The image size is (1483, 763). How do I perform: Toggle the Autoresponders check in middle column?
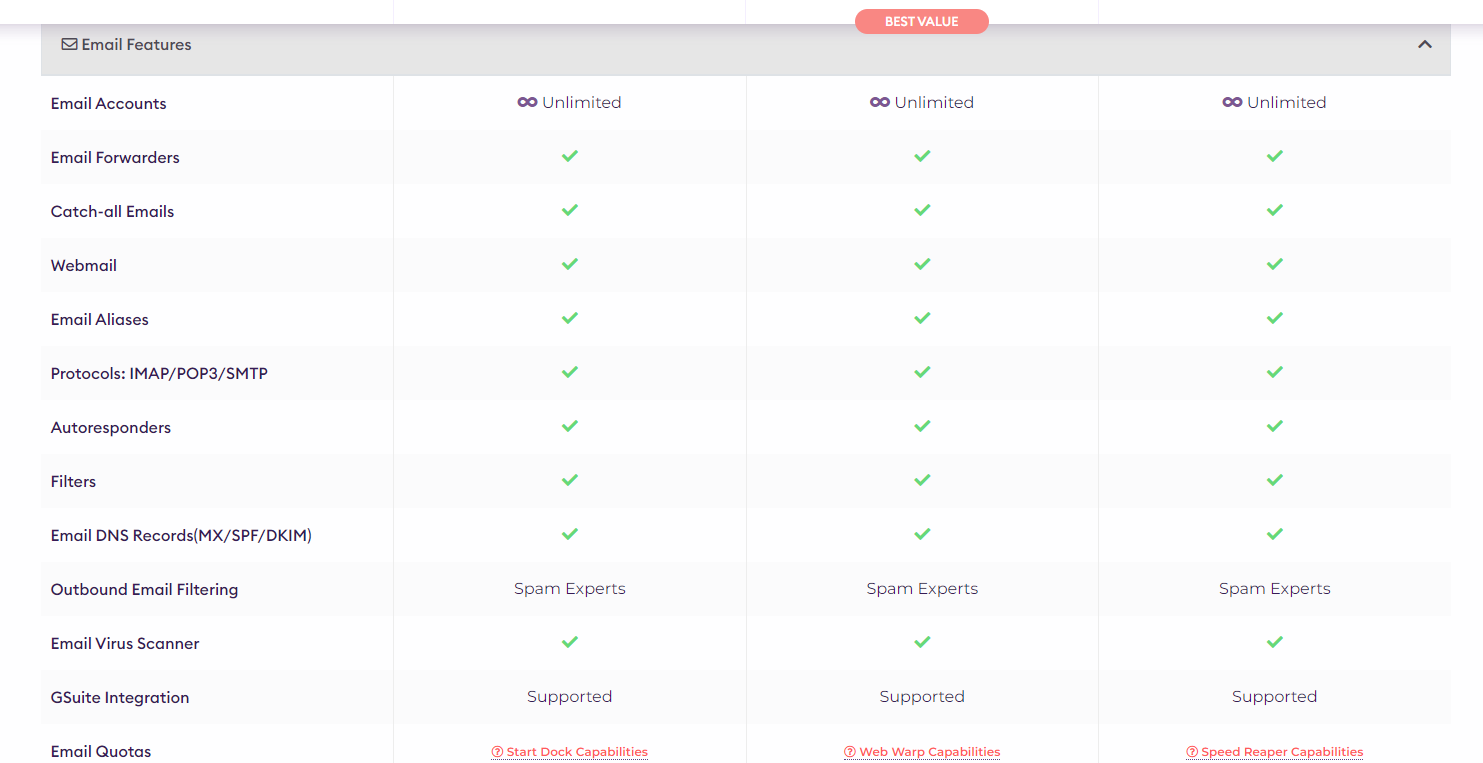click(x=922, y=425)
